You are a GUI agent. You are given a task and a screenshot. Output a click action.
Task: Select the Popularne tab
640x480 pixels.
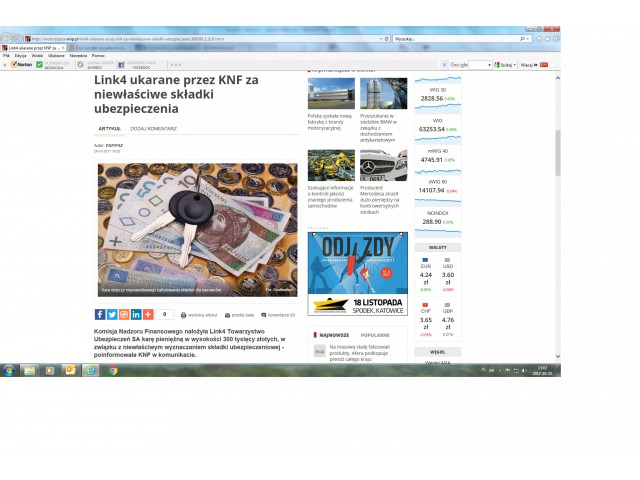[x=374, y=335]
